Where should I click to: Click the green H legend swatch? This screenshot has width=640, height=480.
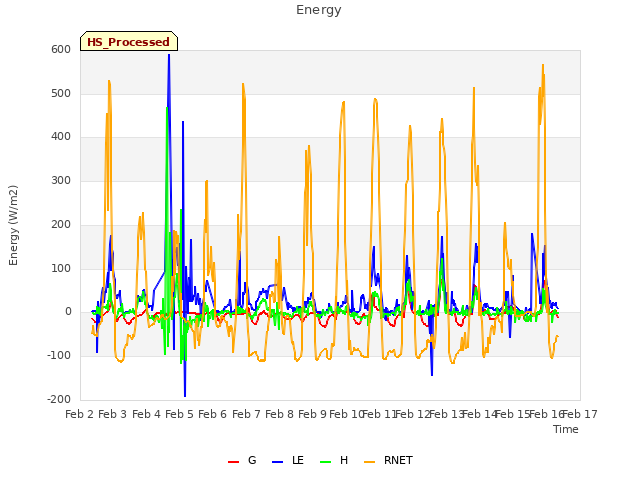tap(325, 462)
